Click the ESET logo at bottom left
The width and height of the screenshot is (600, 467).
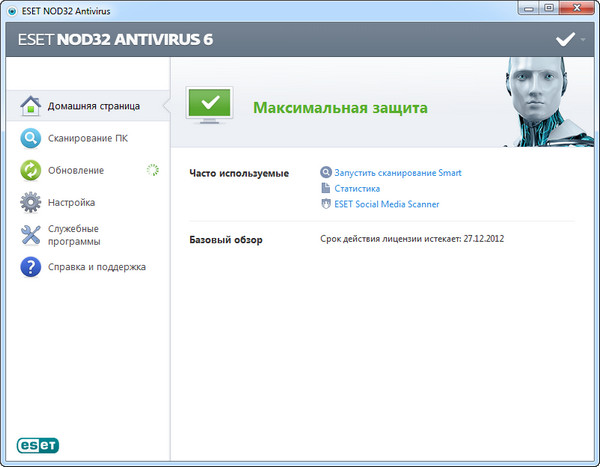(36, 445)
